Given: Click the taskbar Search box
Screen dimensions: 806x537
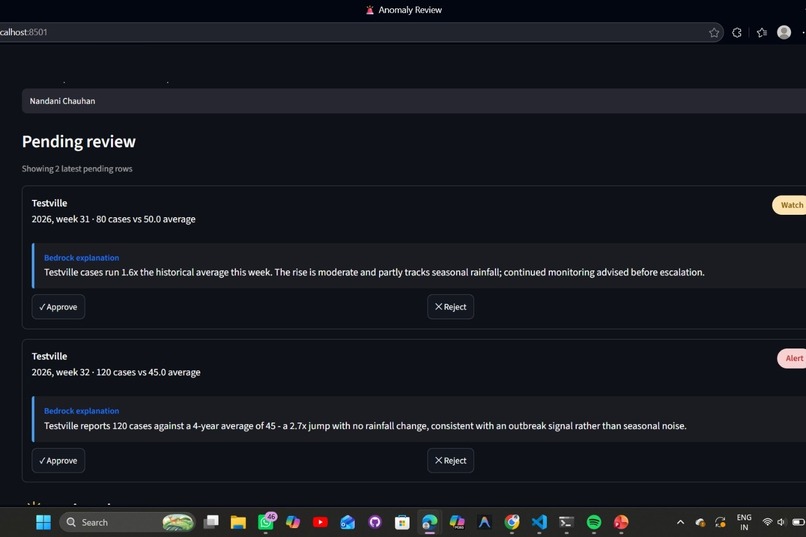Looking at the screenshot, I should [x=128, y=522].
